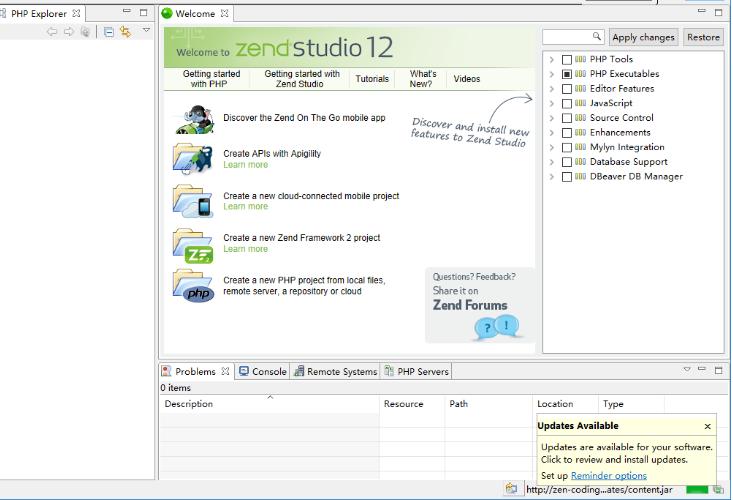Screen dimensions: 733x500
Task: Expand the Mylyn Integration tree node
Action: pos(552,147)
